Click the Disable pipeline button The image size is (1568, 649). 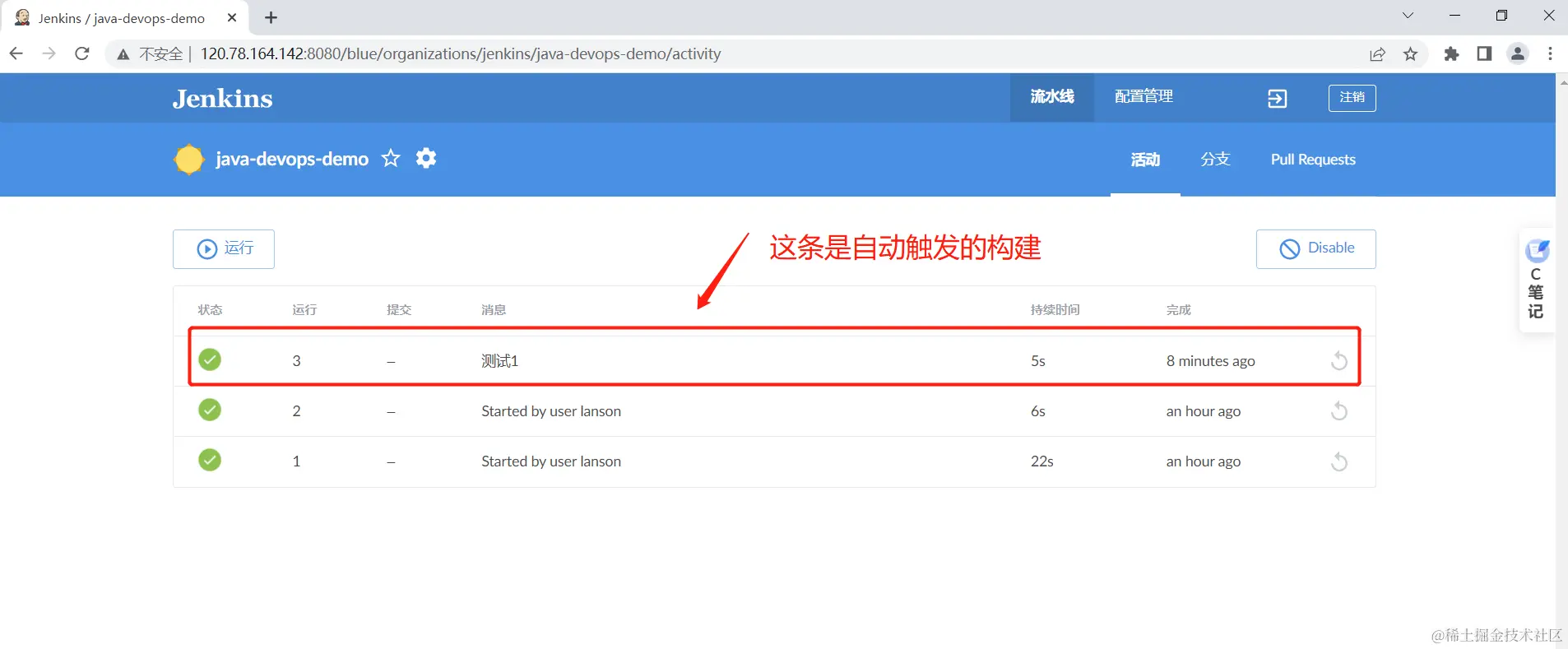1315,248
